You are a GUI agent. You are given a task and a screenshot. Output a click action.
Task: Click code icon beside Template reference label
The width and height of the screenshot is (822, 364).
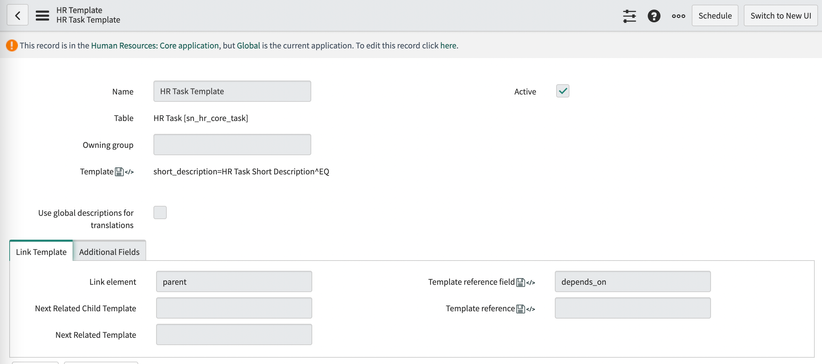point(531,309)
